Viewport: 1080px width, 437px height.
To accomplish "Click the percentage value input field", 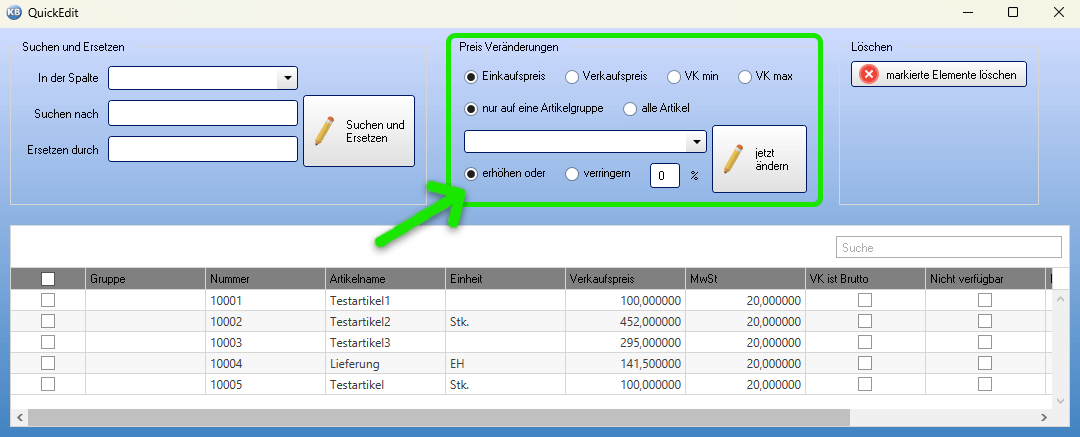I will [665, 175].
